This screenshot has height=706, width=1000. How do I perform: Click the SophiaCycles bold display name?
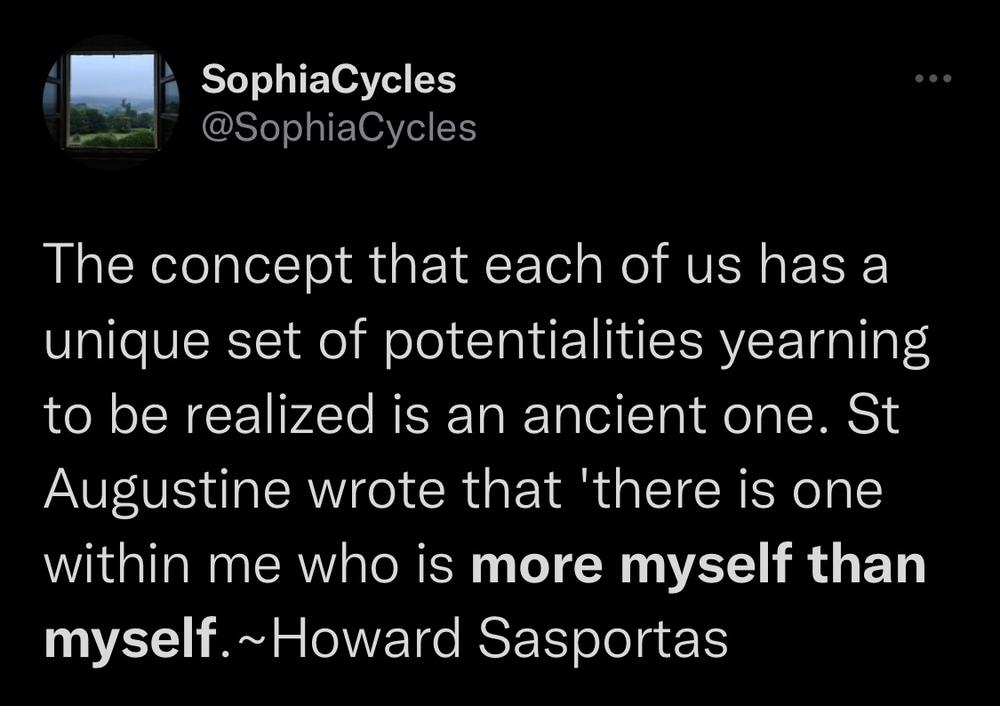[x=328, y=80]
